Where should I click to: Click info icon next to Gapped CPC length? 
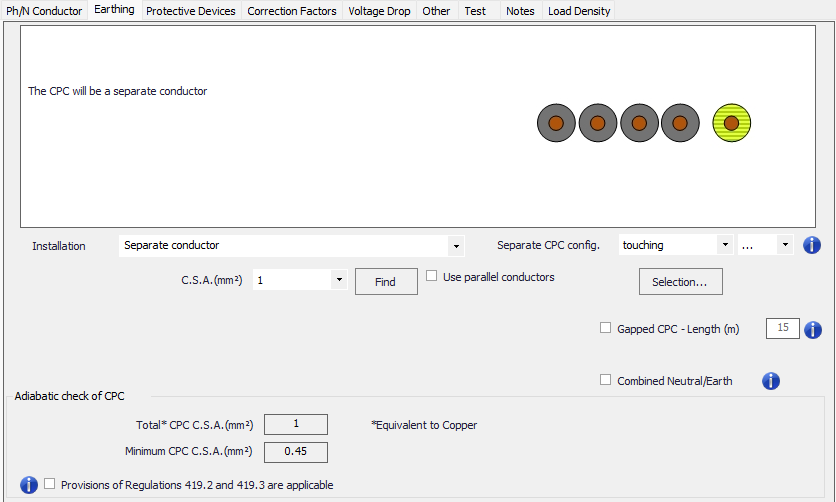812,329
